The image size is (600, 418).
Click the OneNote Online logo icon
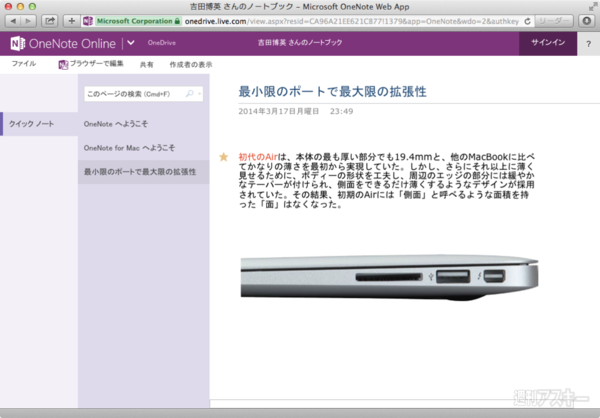[17, 44]
